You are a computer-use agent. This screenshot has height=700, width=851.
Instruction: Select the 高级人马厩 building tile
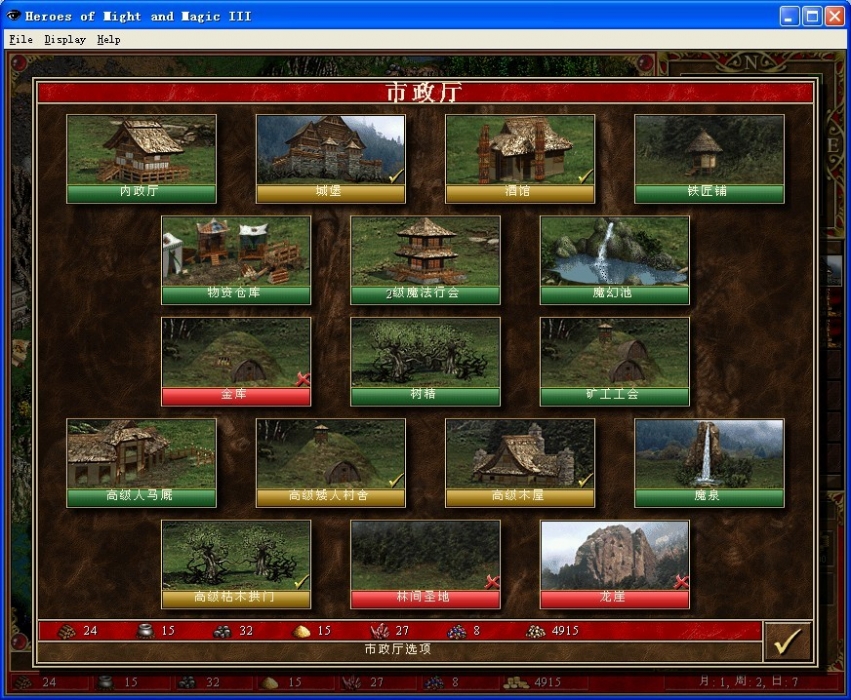tap(141, 463)
